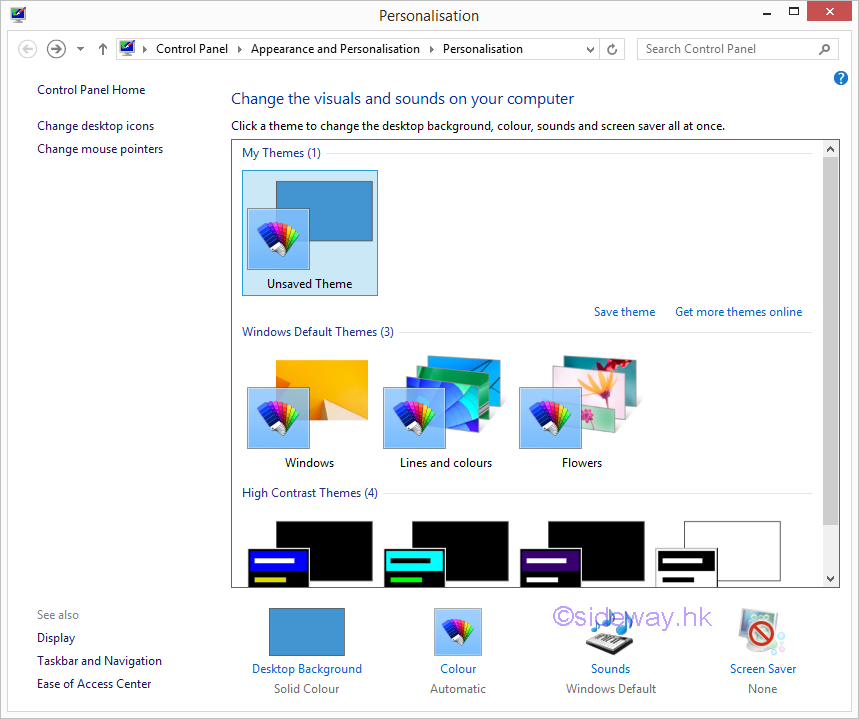
Task: Open the Screen Saver settings icon
Action: pyautogui.click(x=762, y=632)
